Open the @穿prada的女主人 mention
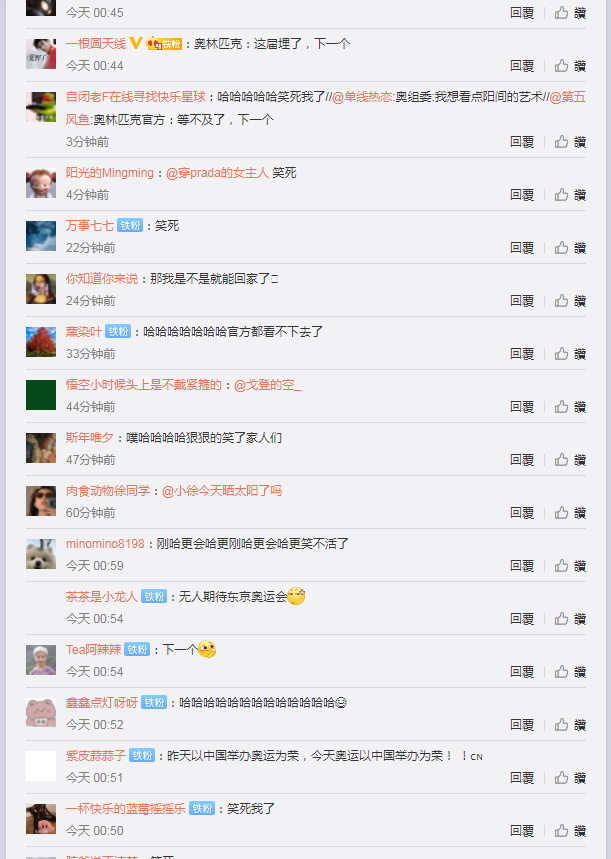 (x=217, y=173)
